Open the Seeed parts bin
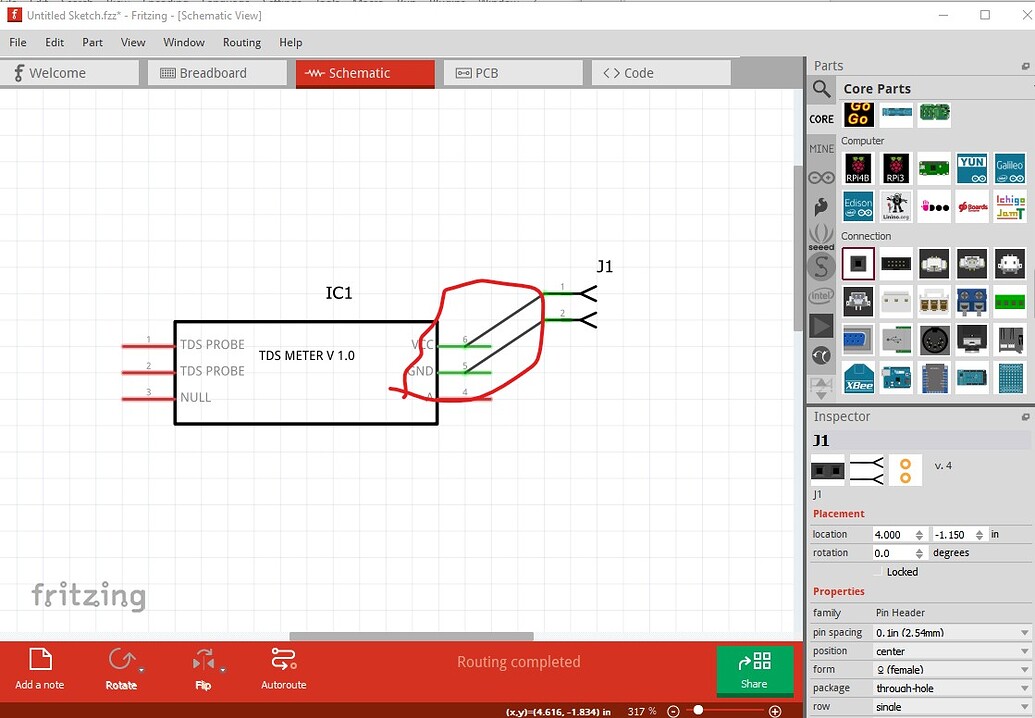The height and width of the screenshot is (718, 1035). pyautogui.click(x=821, y=236)
